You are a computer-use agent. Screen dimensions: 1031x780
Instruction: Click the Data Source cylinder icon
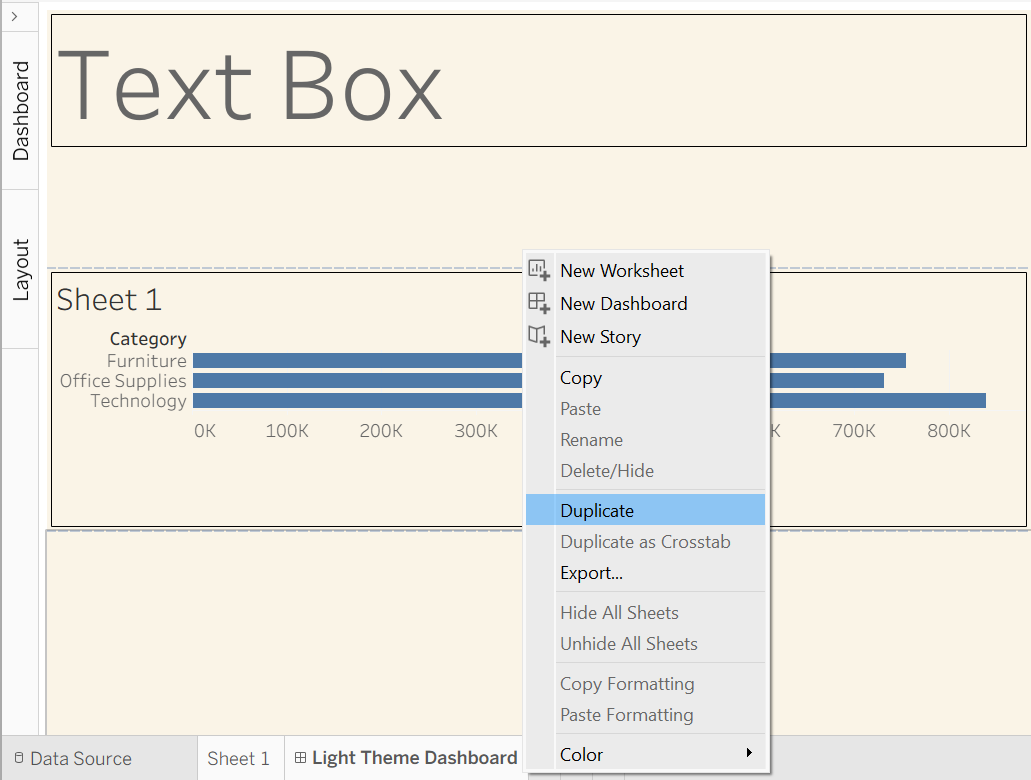[x=18, y=759]
